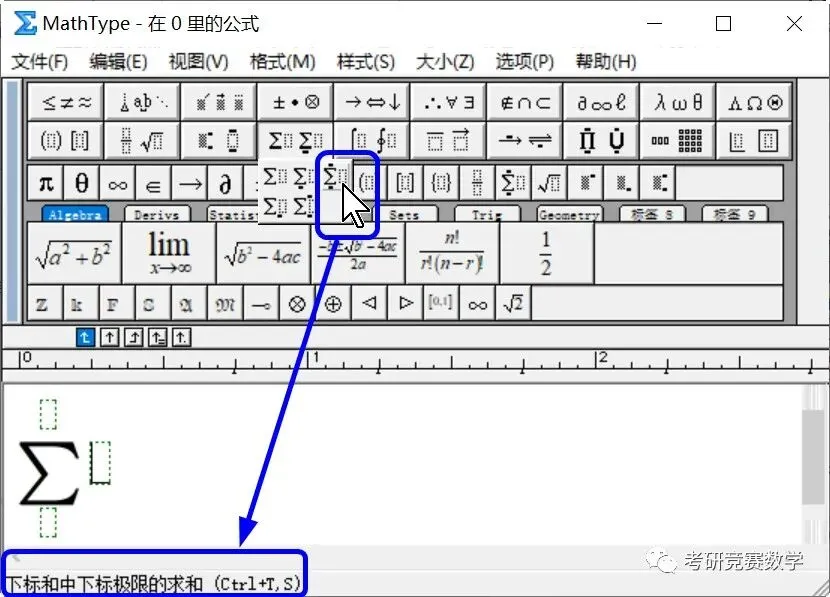The width and height of the screenshot is (830, 597).
Task: Insert the square root of a²+b² expression
Action: point(74,254)
